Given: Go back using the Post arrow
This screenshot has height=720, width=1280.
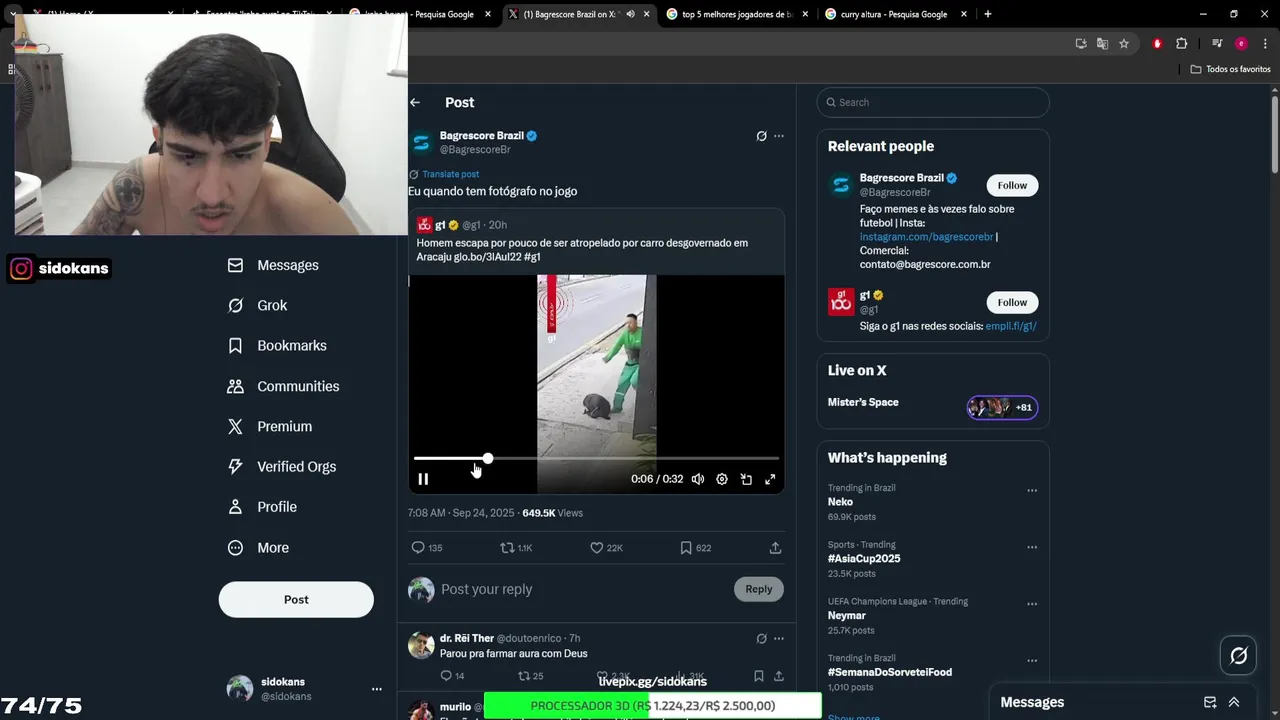Looking at the screenshot, I should click(x=415, y=102).
